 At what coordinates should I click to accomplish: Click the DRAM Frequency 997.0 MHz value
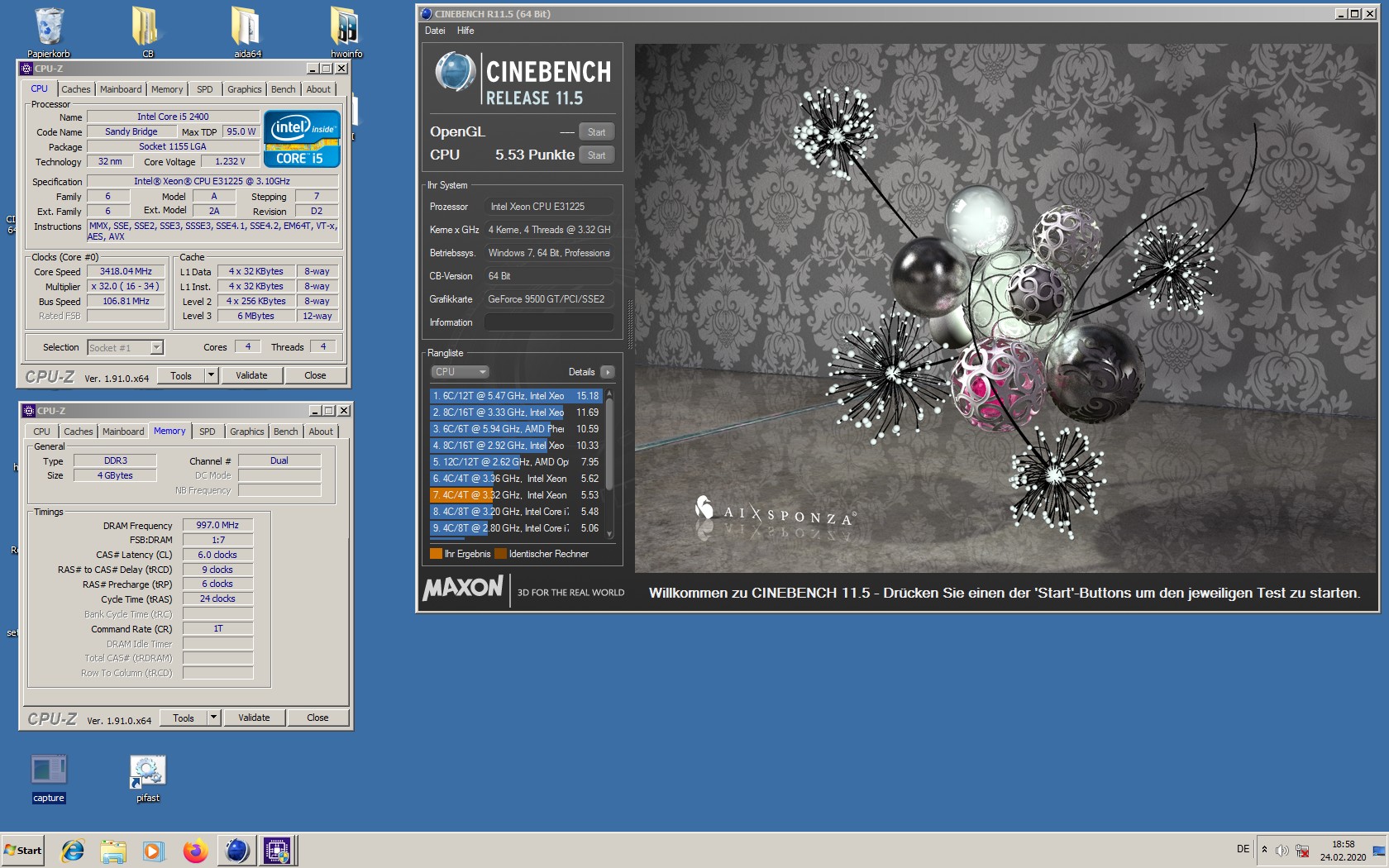pyautogui.click(x=217, y=525)
